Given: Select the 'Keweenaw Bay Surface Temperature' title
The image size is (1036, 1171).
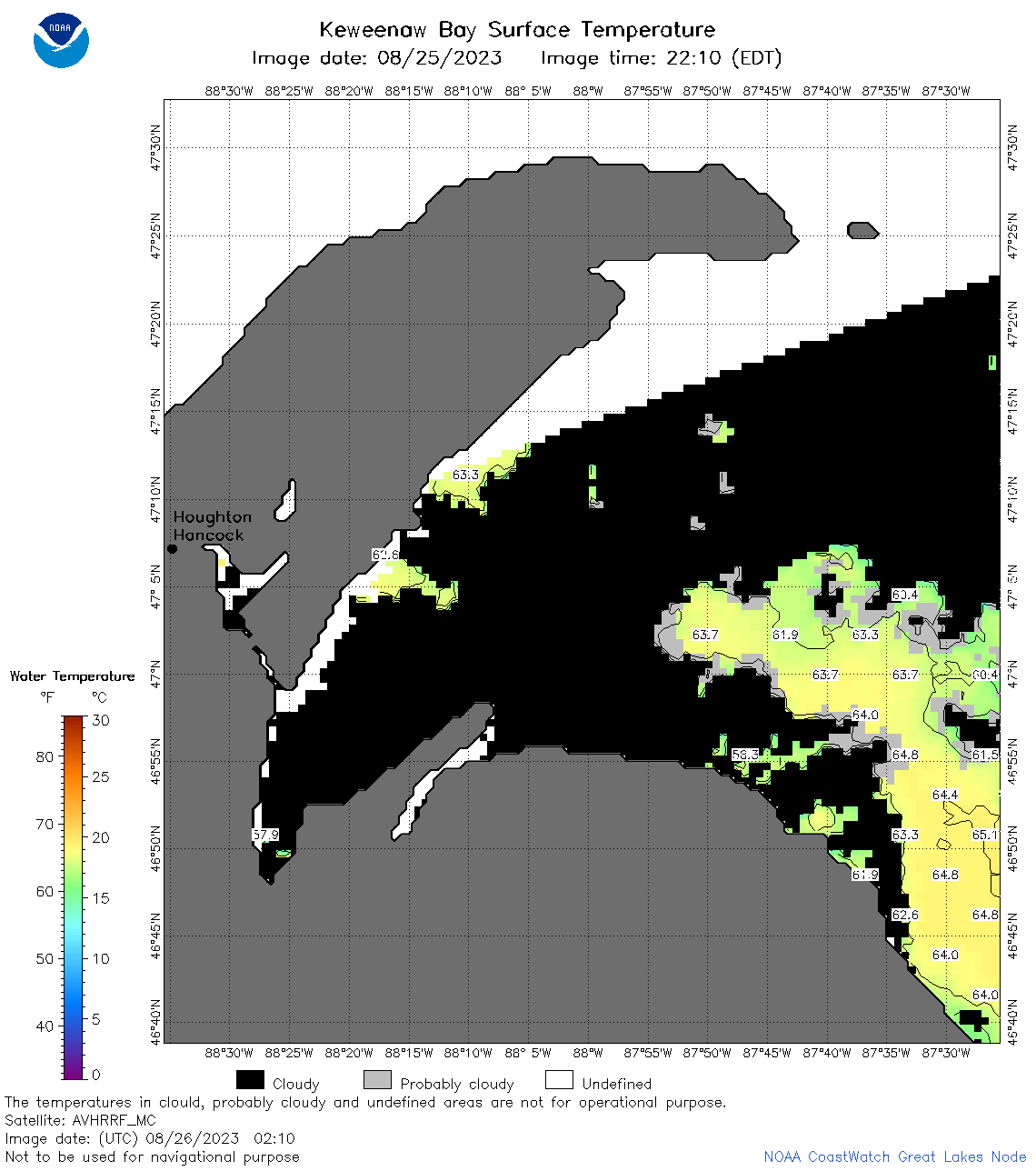Looking at the screenshot, I should 517,30.
